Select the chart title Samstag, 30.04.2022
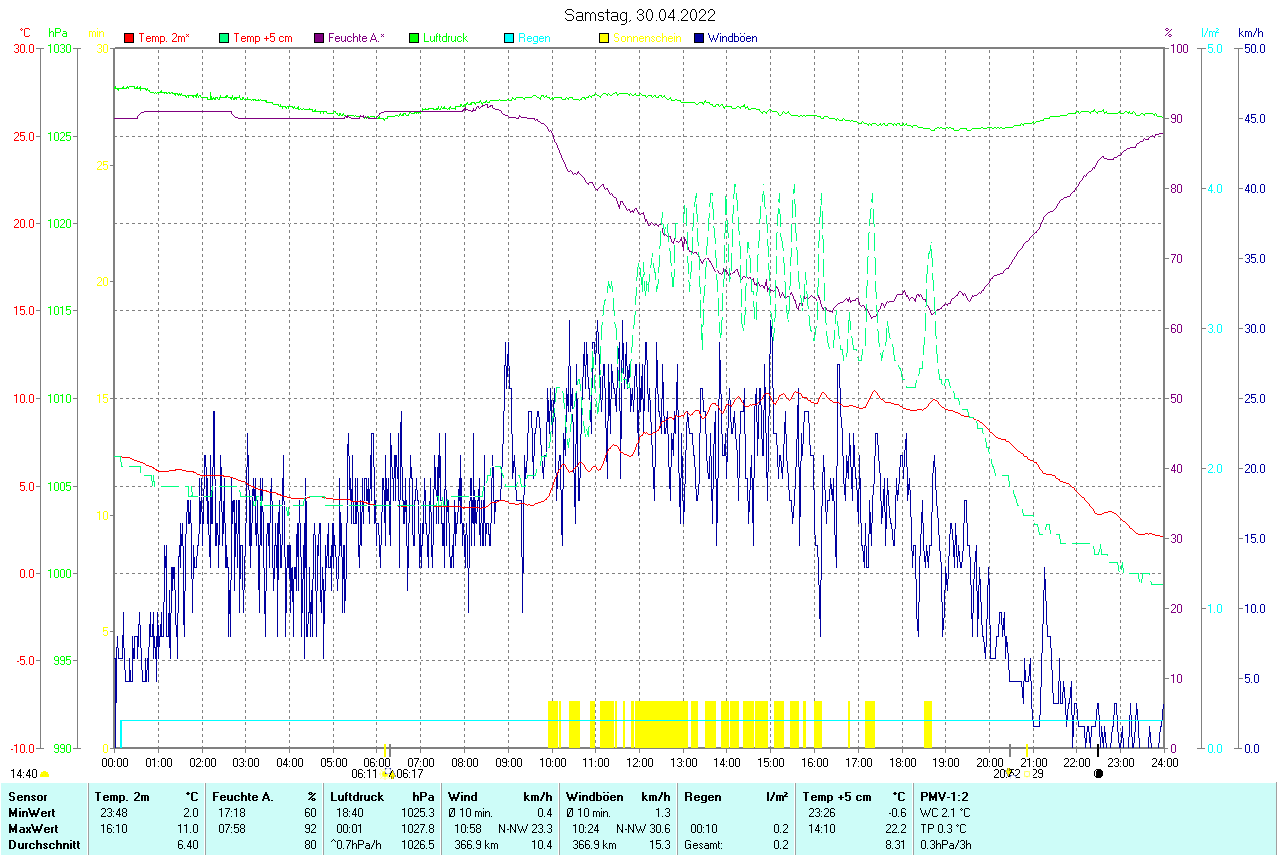This screenshot has height=855, width=1277. pyautogui.click(x=639, y=15)
